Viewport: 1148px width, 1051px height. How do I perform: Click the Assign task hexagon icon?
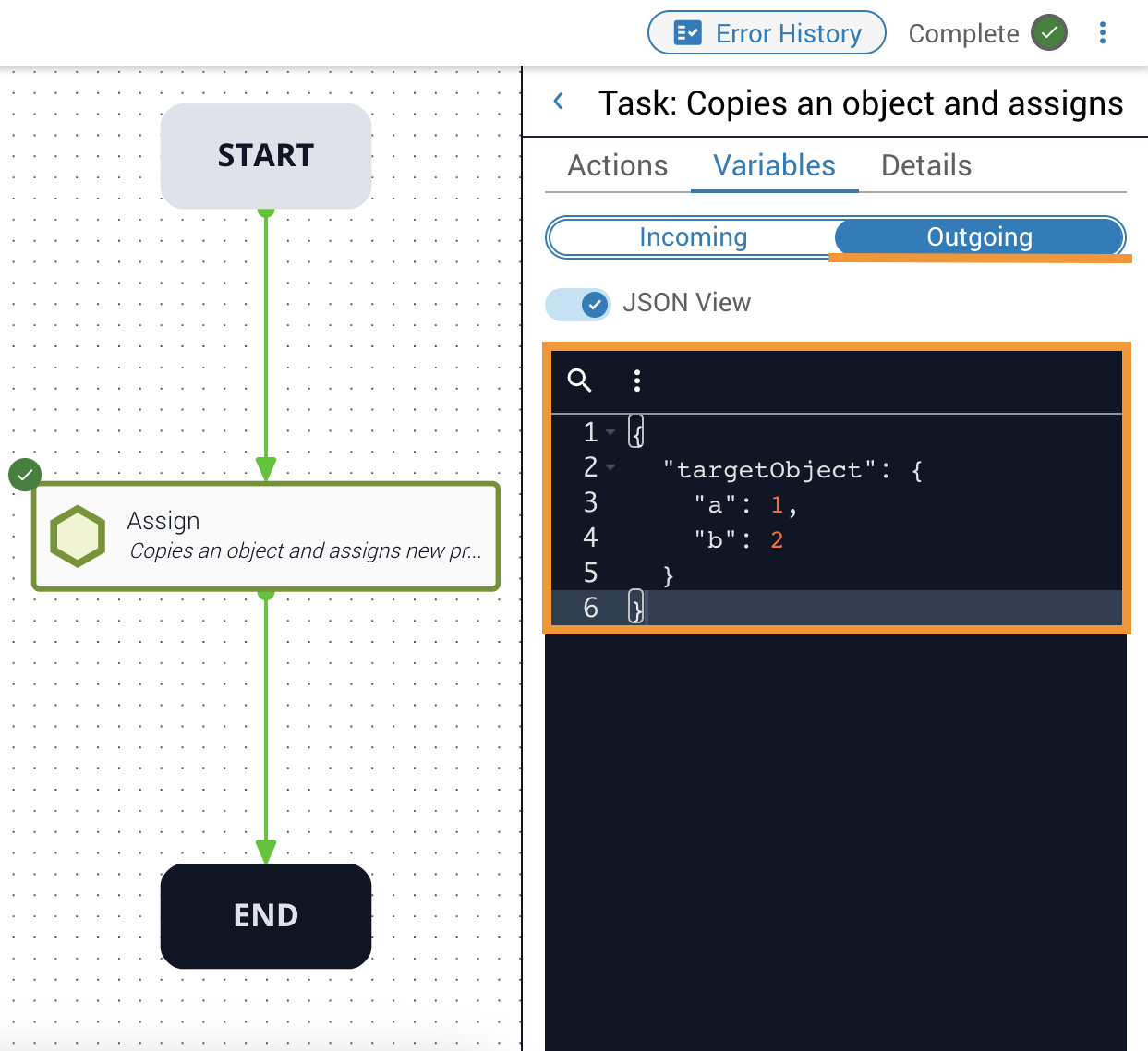pos(78,536)
